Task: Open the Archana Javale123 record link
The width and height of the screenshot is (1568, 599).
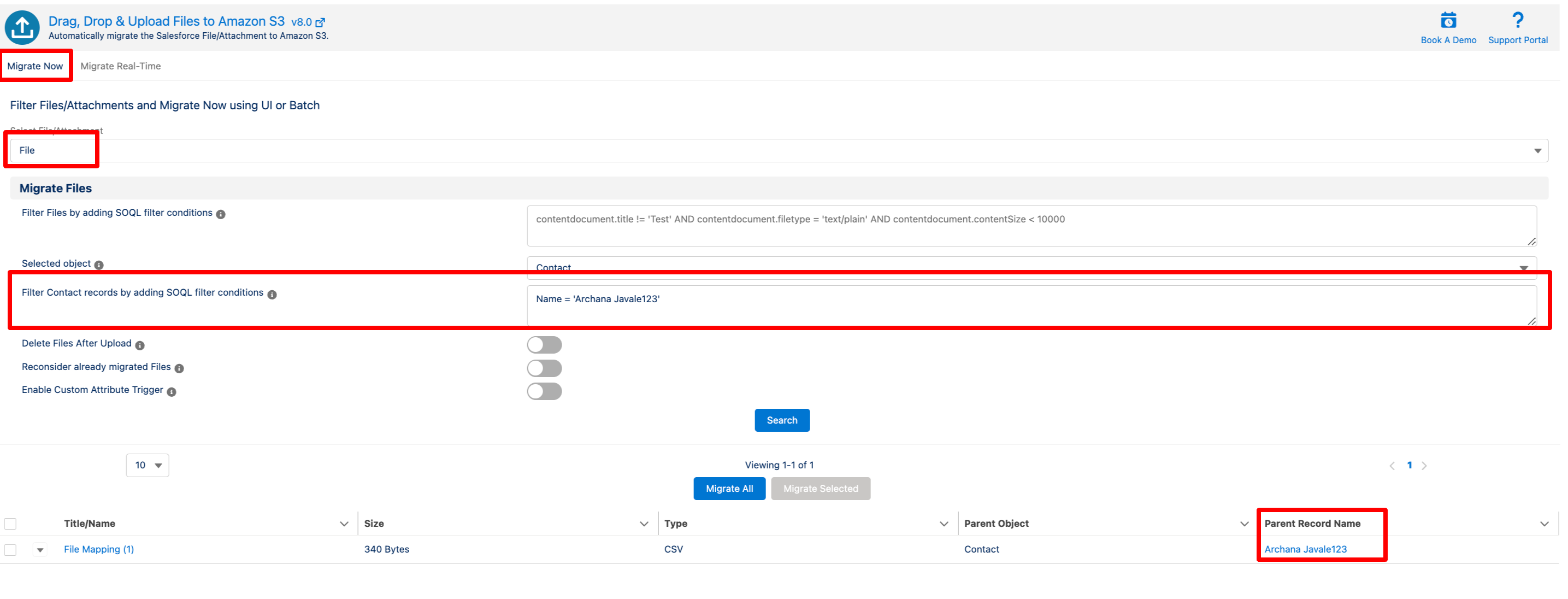Action: (x=1305, y=549)
